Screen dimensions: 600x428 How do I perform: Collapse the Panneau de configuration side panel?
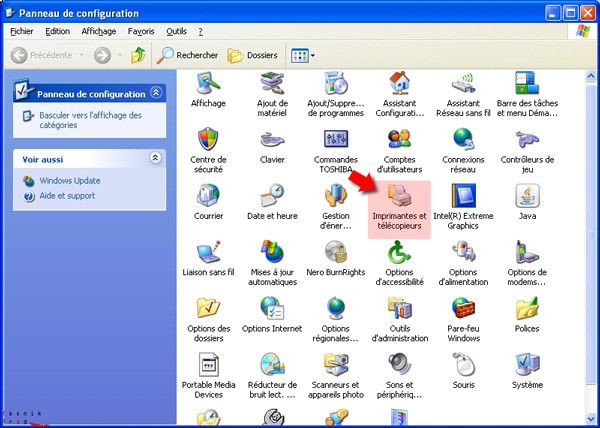click(x=155, y=93)
